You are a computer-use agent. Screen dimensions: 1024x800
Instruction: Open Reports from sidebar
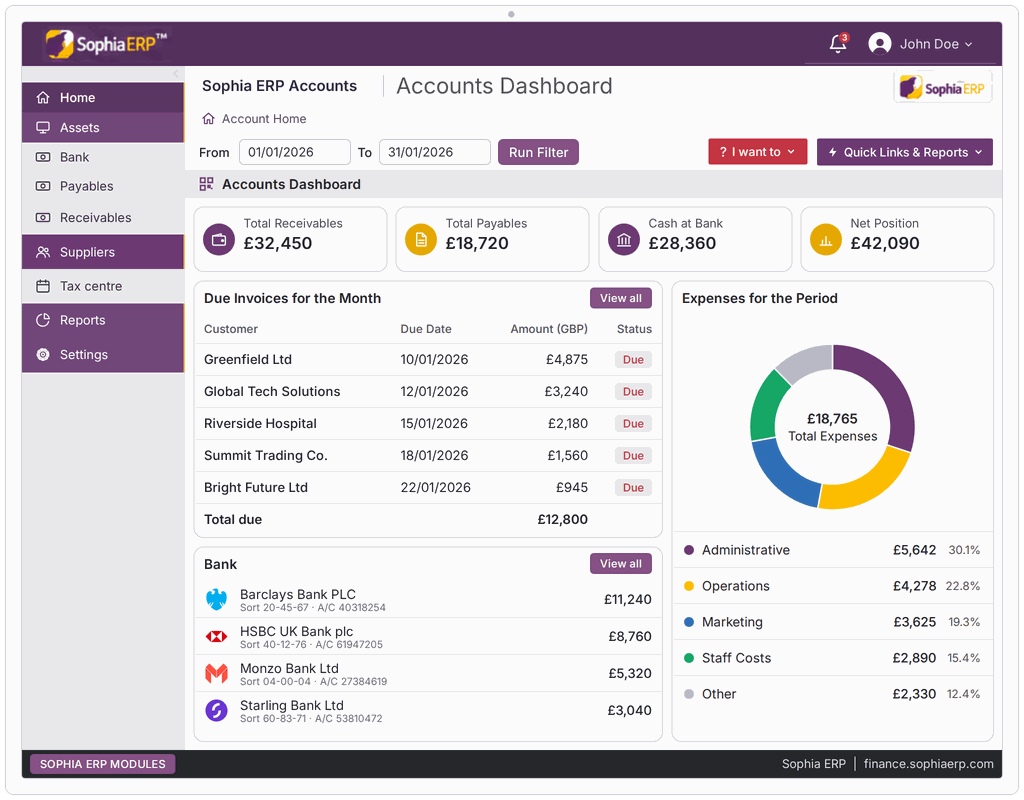click(103, 320)
